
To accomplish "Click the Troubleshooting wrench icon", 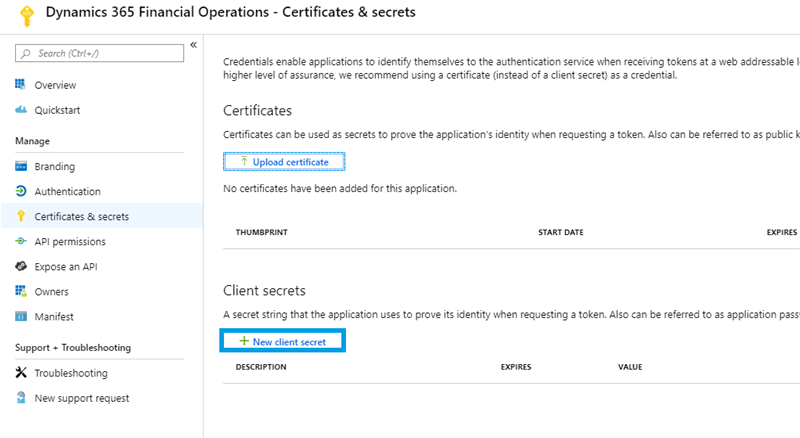I will [21, 373].
